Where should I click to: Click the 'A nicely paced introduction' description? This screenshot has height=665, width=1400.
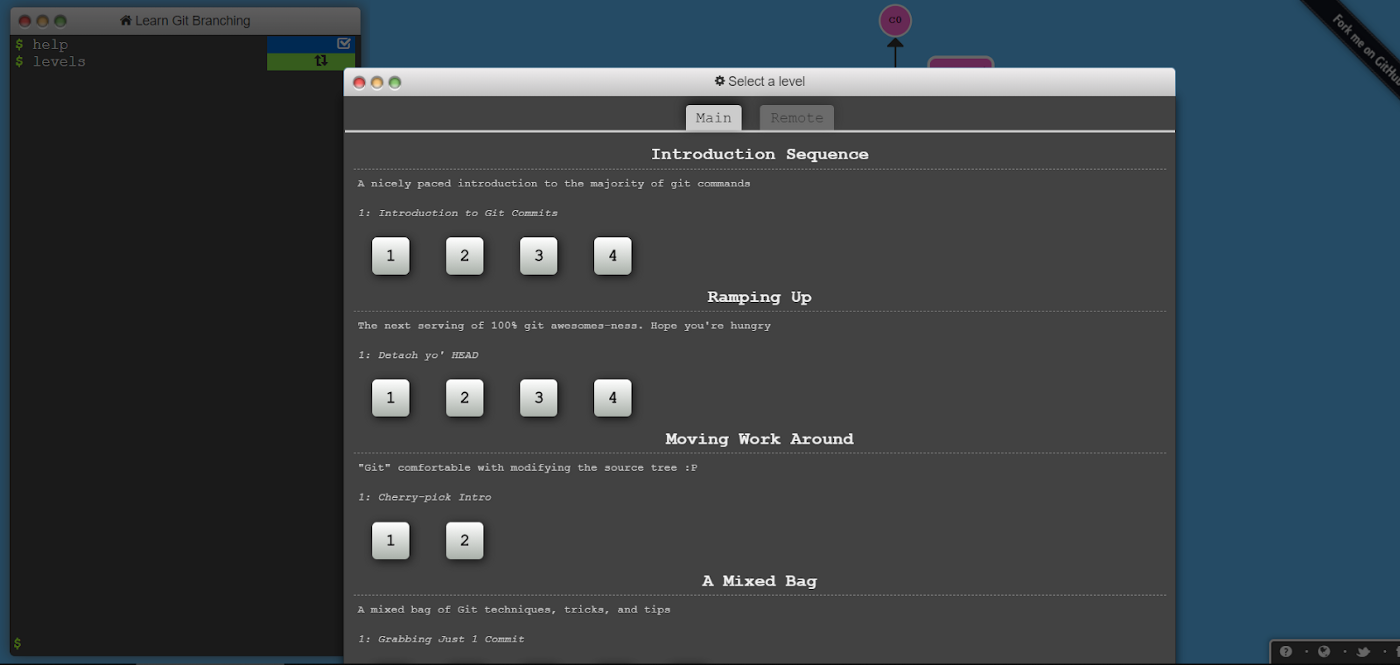tap(554, 183)
